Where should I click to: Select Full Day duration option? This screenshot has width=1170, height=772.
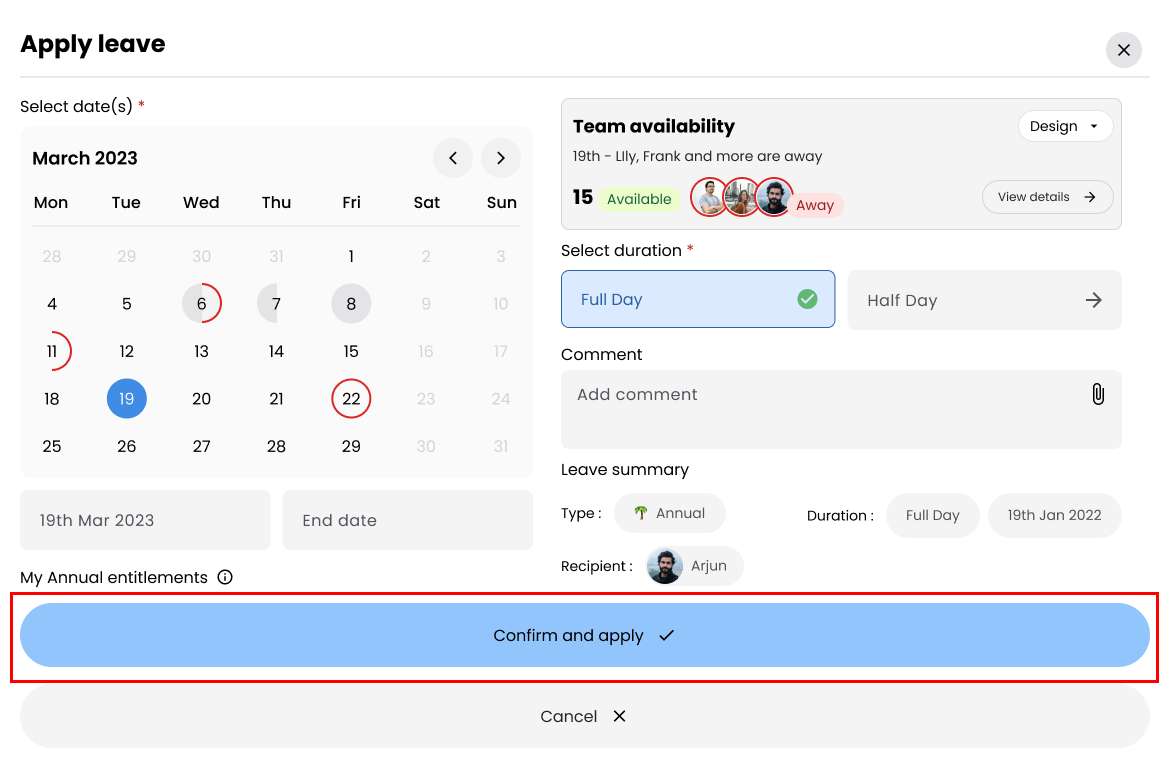coord(697,299)
